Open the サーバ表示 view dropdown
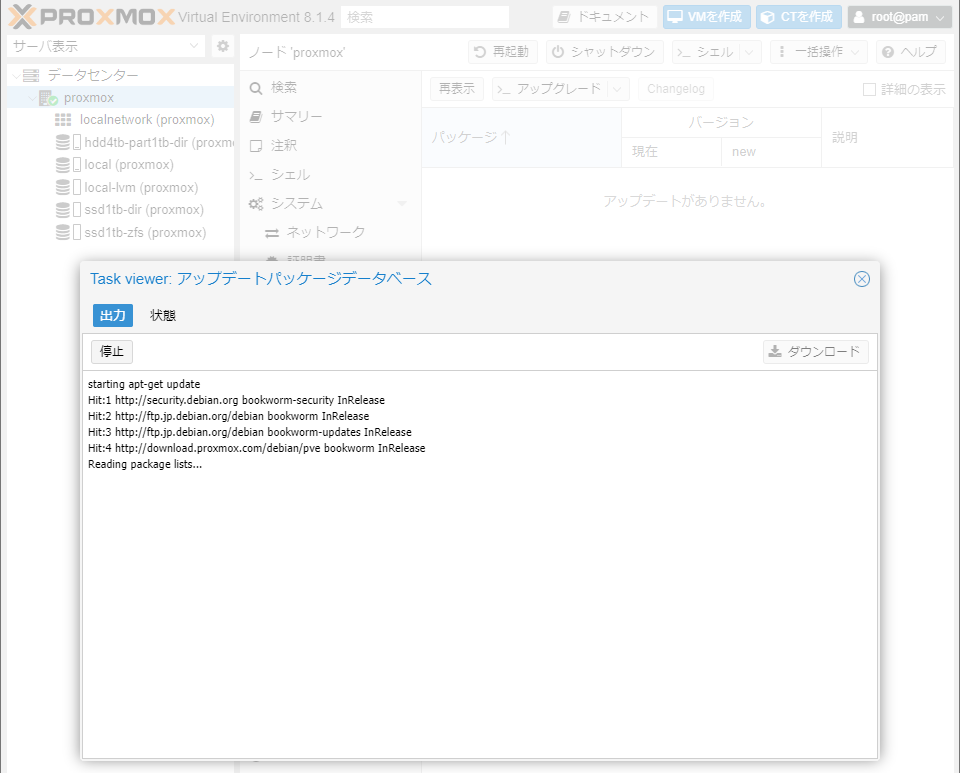960x773 pixels. [194, 46]
